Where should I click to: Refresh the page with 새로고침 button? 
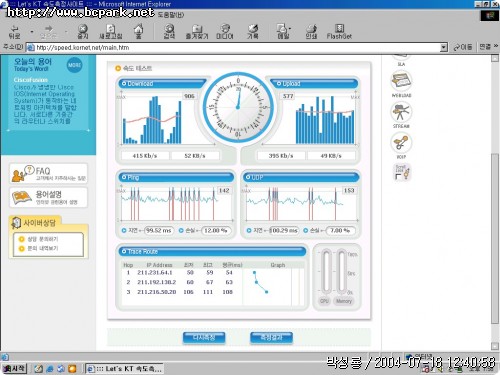111,32
